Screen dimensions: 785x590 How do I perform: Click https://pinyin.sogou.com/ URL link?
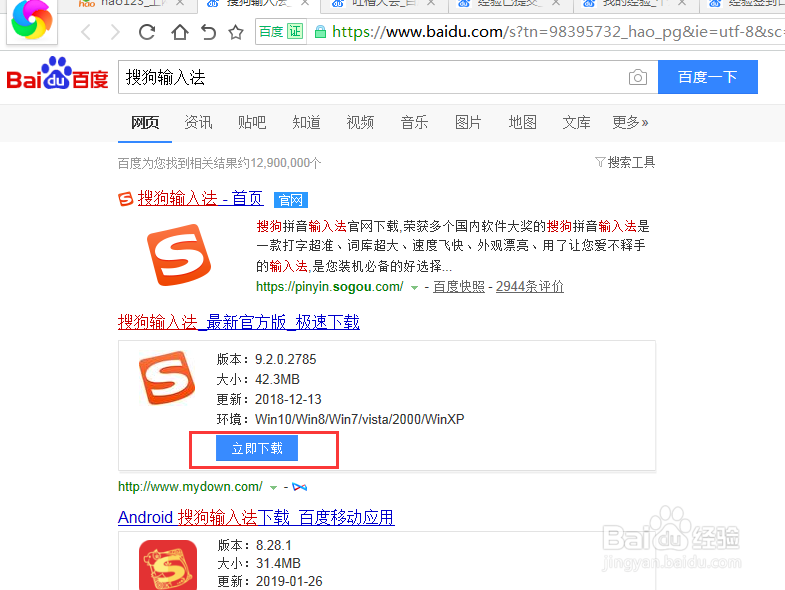[x=329, y=286]
